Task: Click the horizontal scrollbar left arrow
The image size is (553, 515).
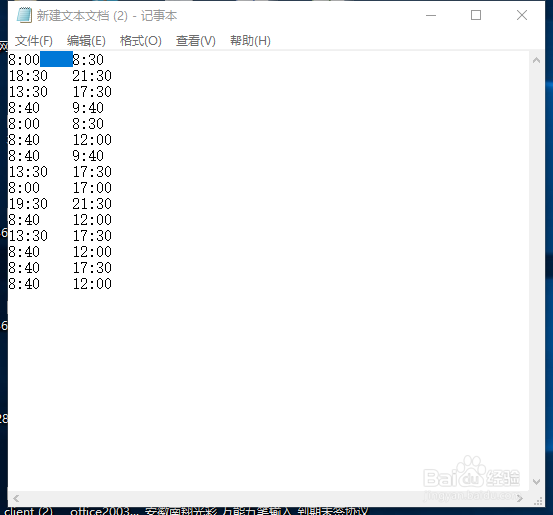Action: [x=16, y=498]
